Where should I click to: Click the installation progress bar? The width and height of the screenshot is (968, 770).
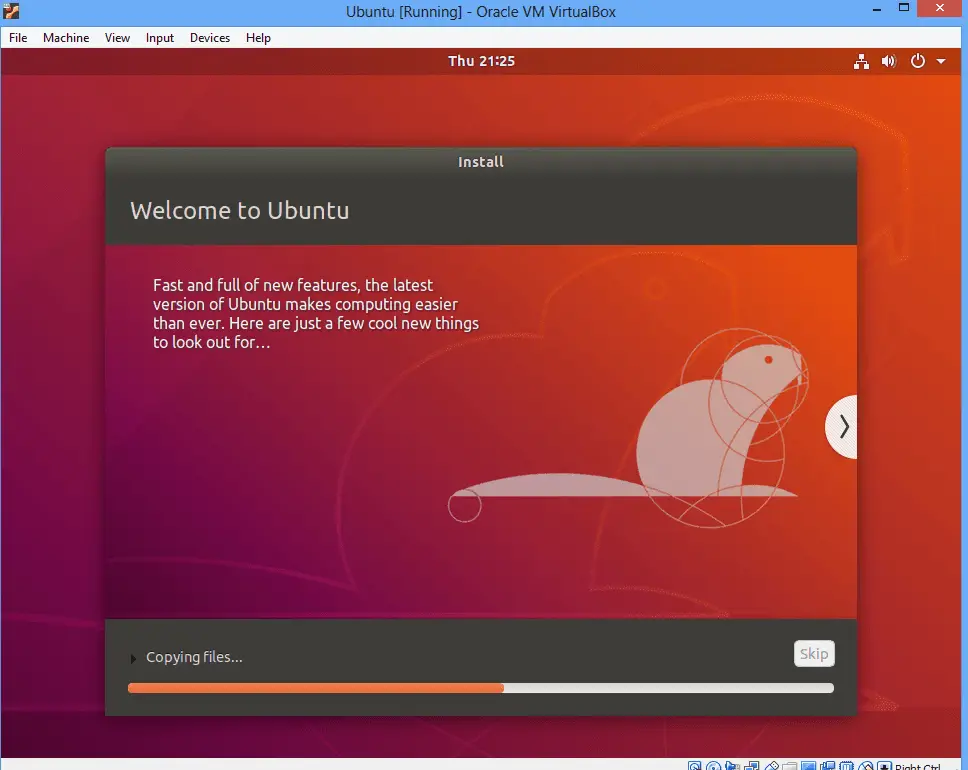(x=480, y=688)
